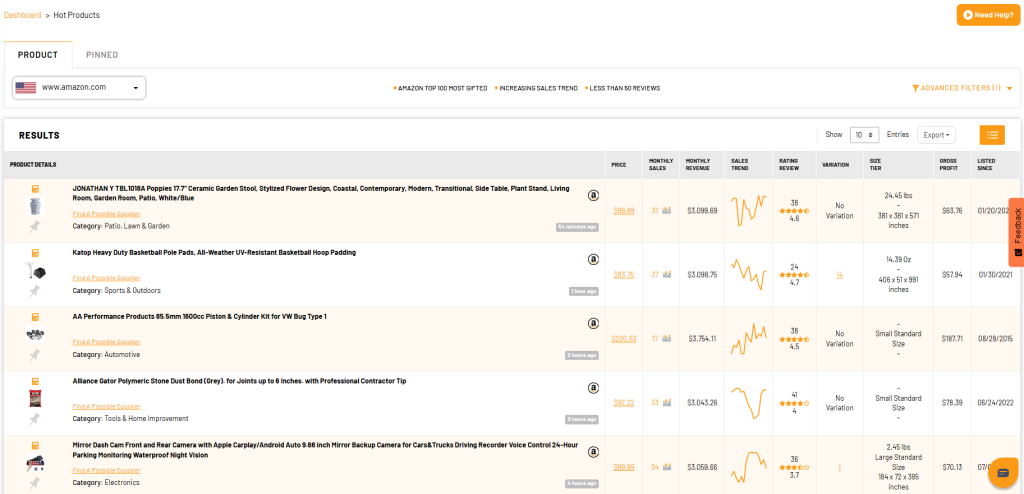Open the chat widget bubble

click(1003, 473)
